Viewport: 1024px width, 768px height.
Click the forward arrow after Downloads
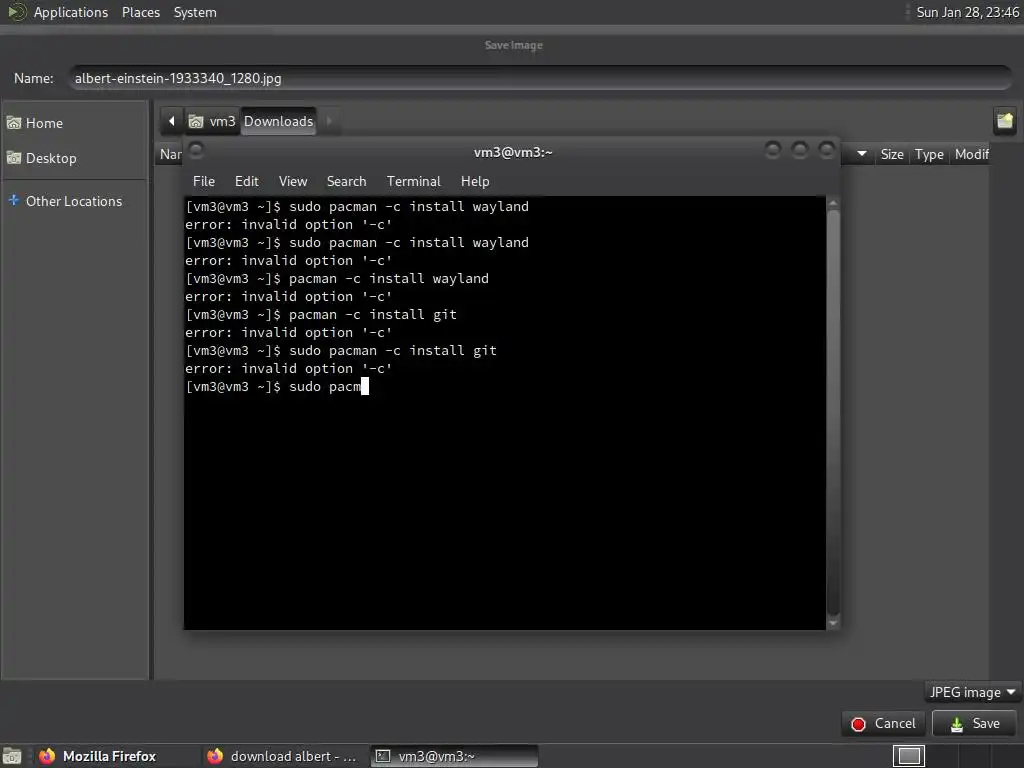[329, 121]
